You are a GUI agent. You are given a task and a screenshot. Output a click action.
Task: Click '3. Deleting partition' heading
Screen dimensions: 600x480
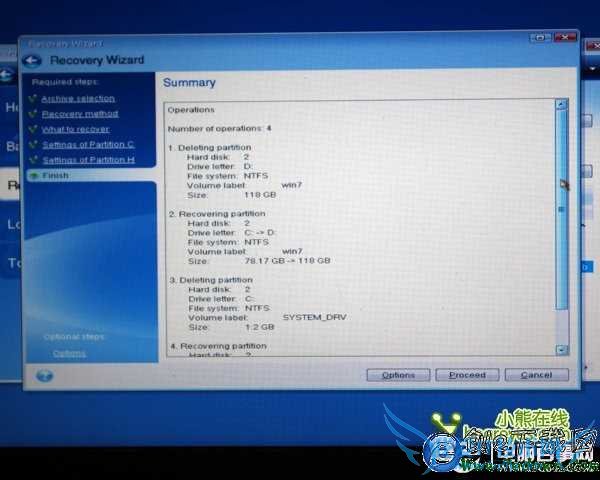211,280
